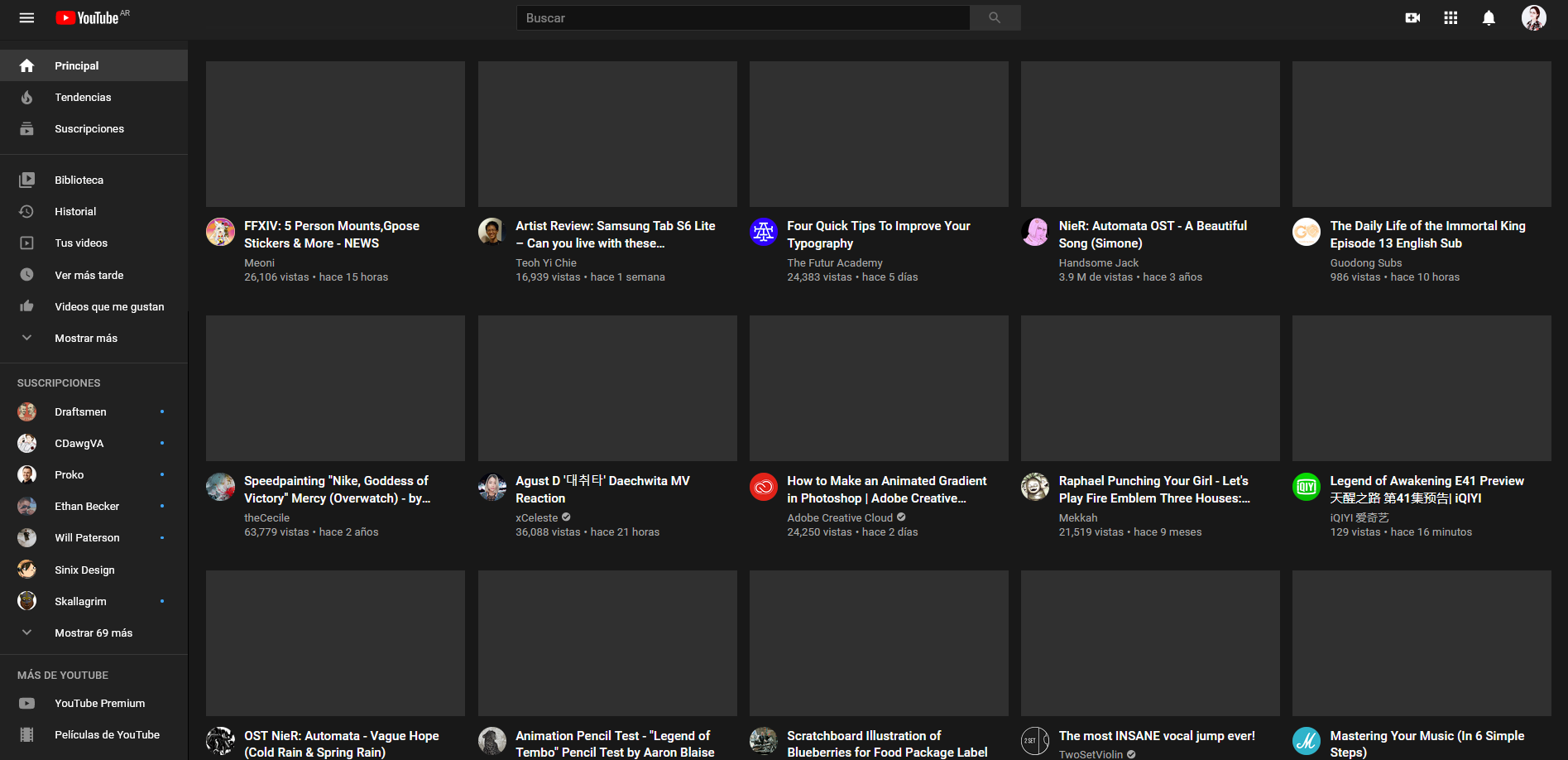Click the Buscar search field
Viewport: 1568px width, 760px height.
pyautogui.click(x=743, y=17)
